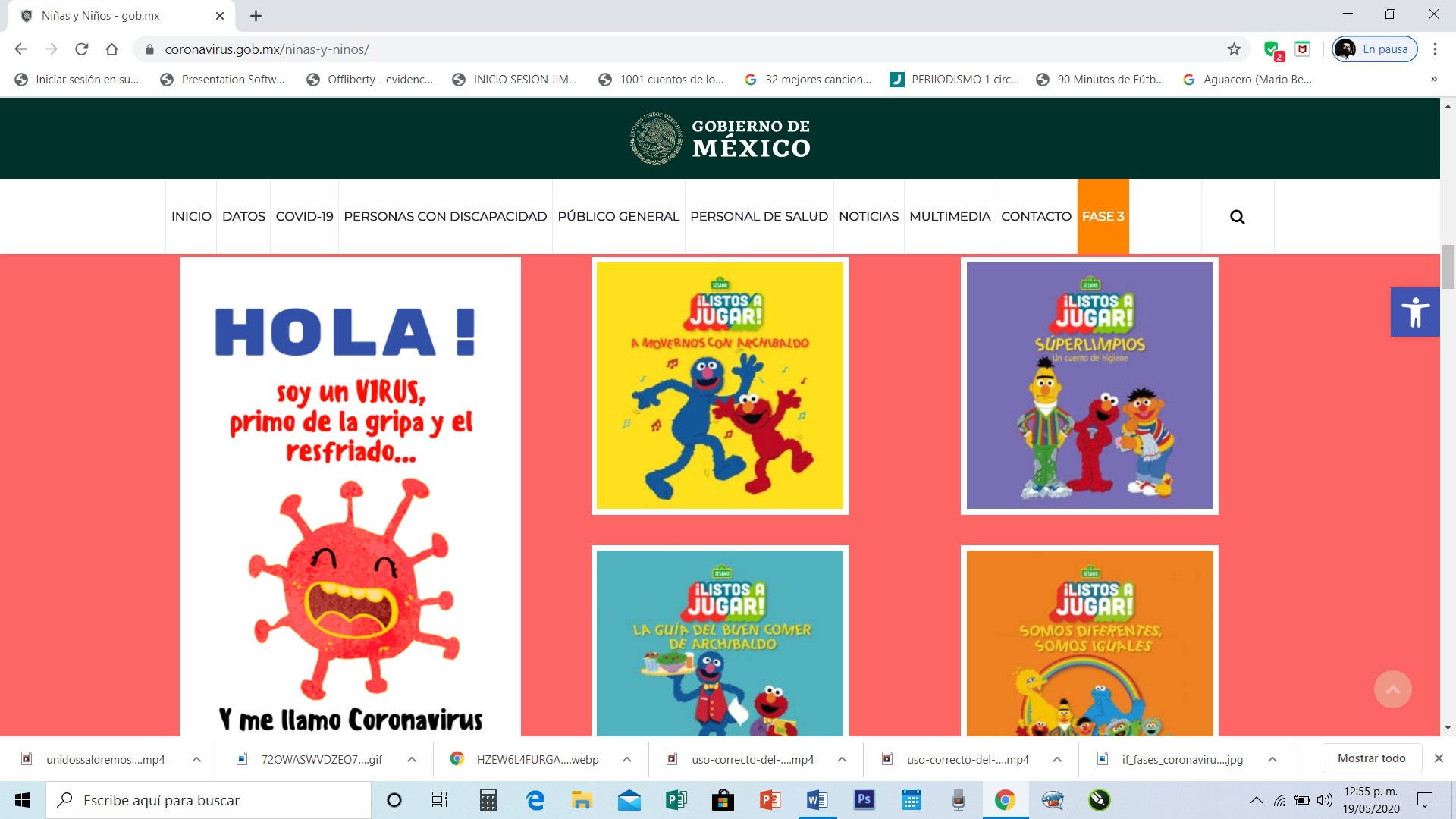The image size is (1456, 819).
Task: Open Microsoft Edge from the taskbar
Action: (x=535, y=800)
